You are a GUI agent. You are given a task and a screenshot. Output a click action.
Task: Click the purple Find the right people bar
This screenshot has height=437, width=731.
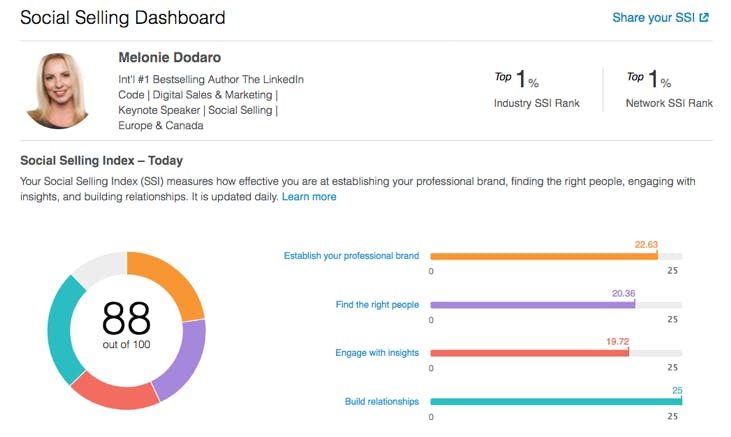(x=532, y=305)
